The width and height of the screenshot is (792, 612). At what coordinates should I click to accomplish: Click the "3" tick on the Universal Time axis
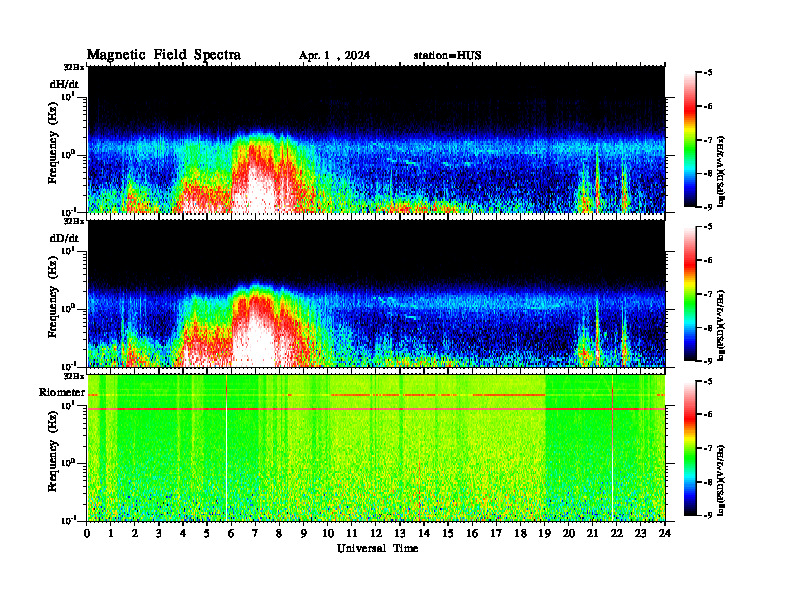(x=159, y=533)
